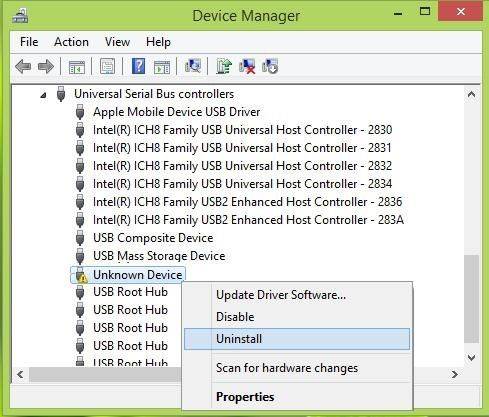Click the horizontal scrollbar left arrow

20,374
